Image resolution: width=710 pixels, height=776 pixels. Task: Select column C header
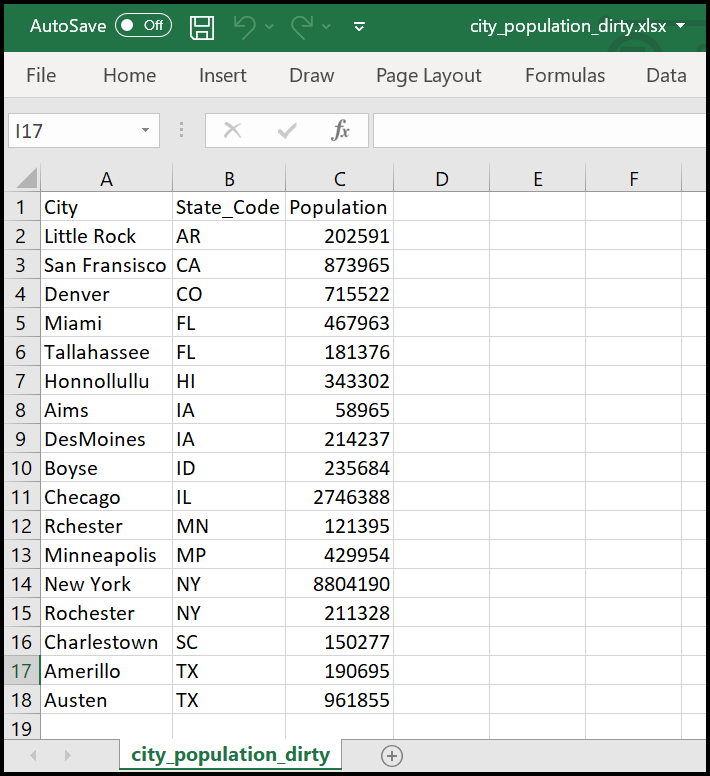(340, 179)
